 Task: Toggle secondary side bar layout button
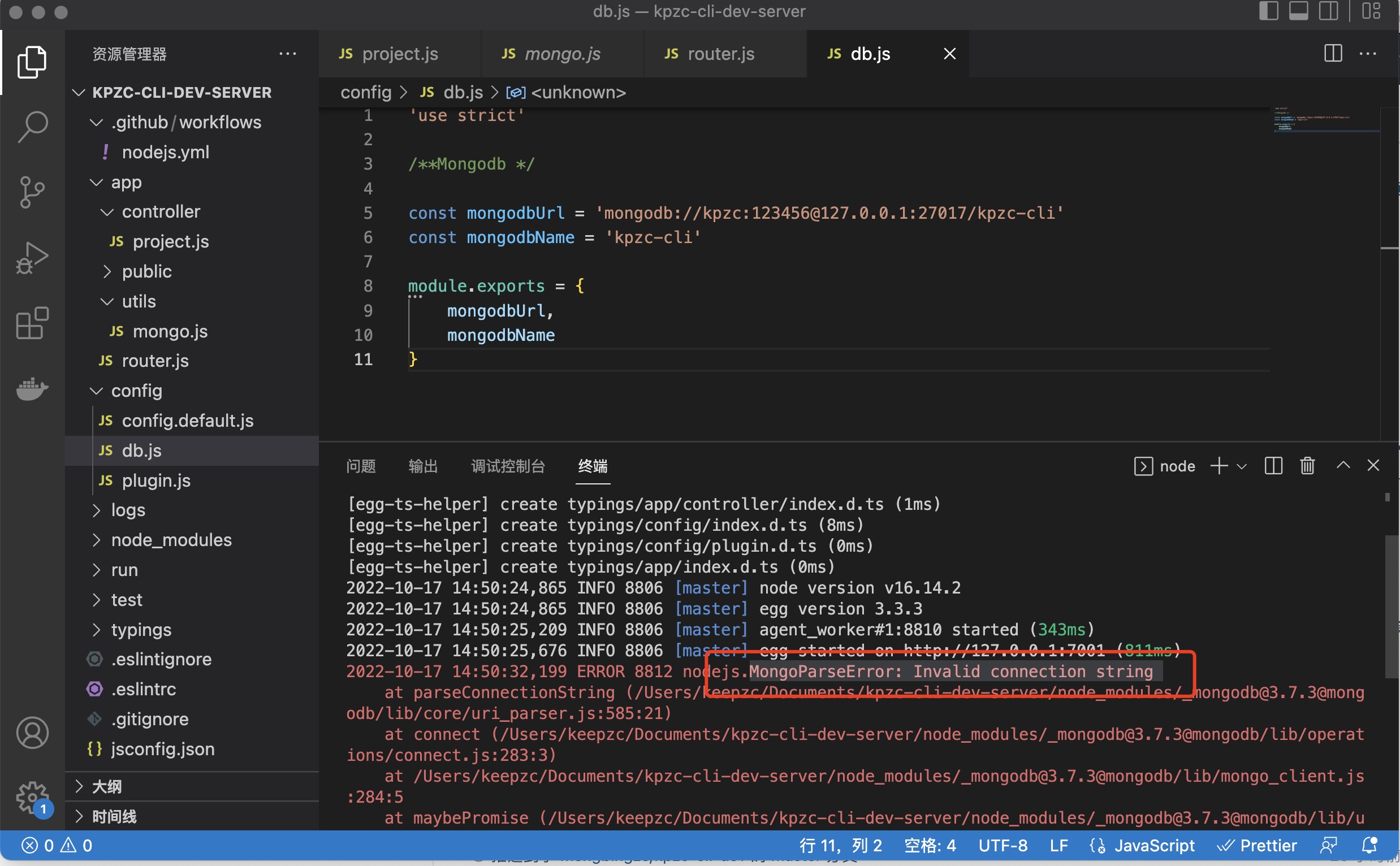point(1328,11)
